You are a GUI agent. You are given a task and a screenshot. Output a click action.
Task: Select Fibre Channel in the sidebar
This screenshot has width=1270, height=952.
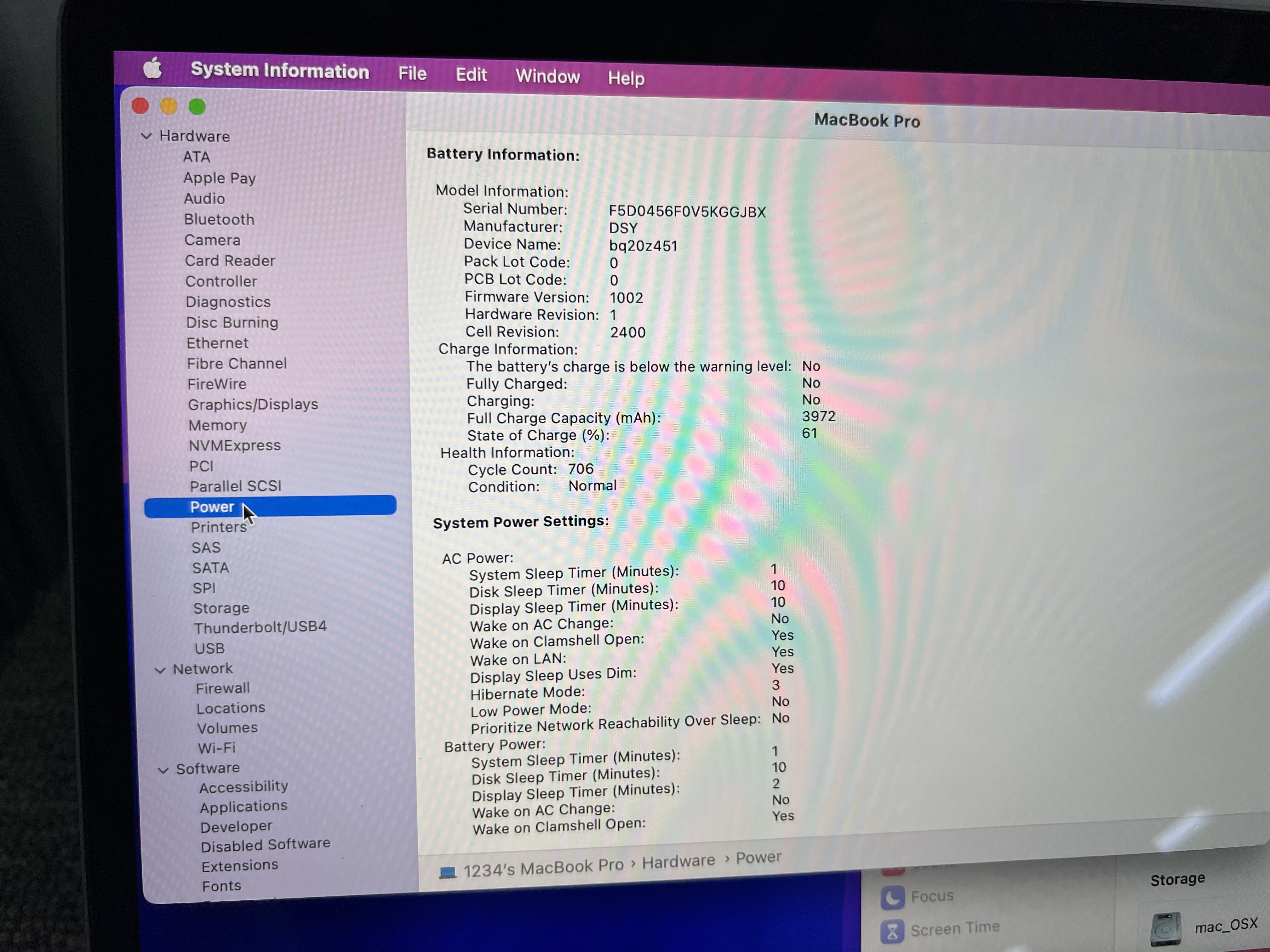click(237, 364)
